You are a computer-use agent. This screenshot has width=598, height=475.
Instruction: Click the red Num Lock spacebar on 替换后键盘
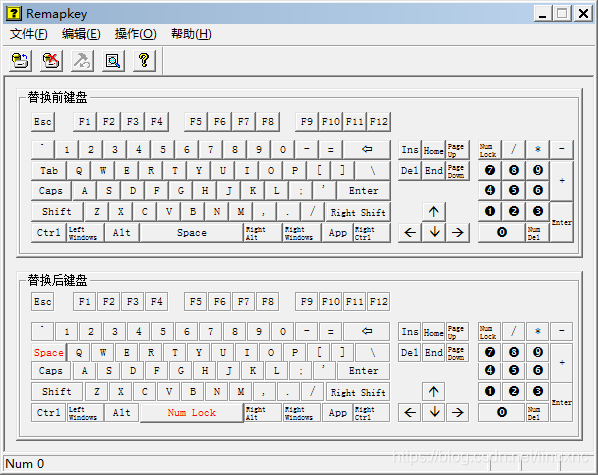(192, 412)
